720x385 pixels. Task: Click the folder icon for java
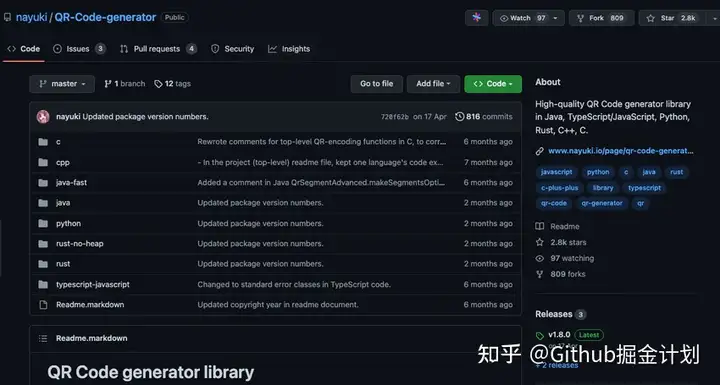[x=43, y=203]
